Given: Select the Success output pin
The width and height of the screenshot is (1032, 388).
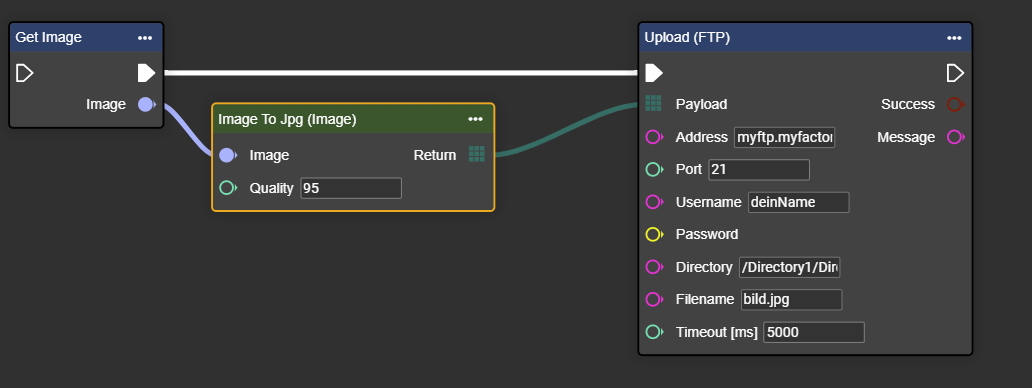Looking at the screenshot, I should click(956, 105).
